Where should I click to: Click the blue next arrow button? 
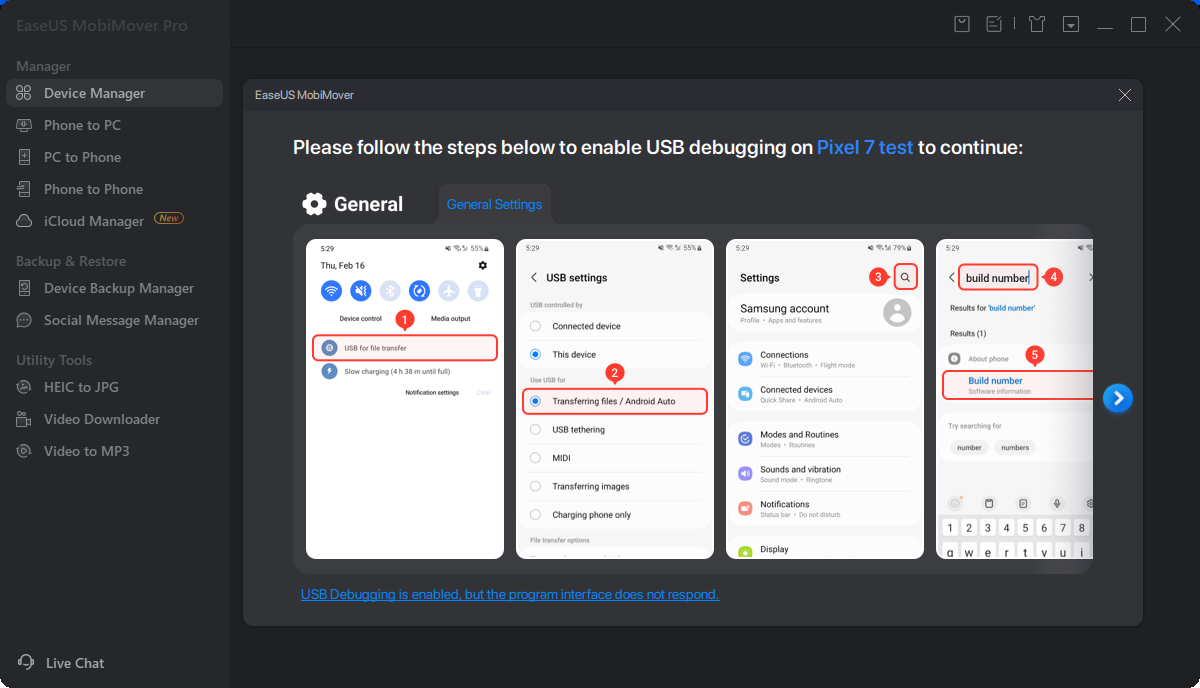tap(1118, 398)
